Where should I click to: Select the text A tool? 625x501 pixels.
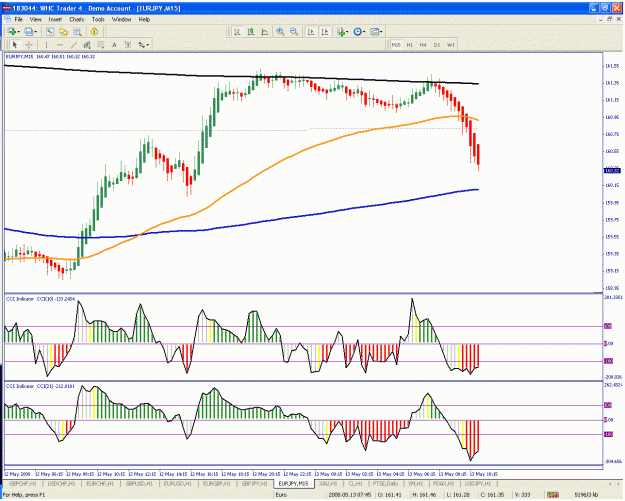coord(114,45)
